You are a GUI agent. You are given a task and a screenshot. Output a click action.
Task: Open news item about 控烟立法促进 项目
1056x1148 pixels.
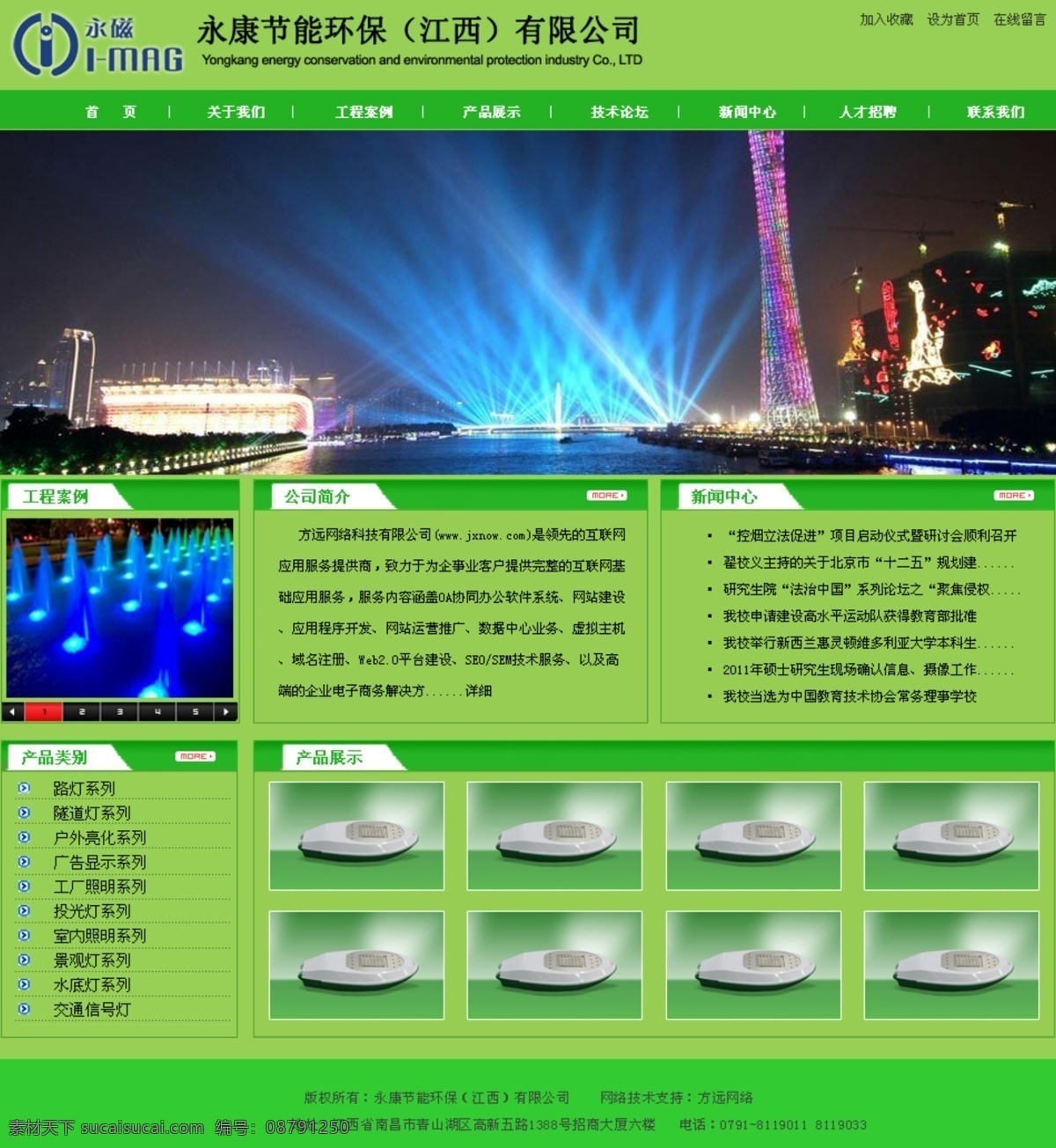pos(871,535)
